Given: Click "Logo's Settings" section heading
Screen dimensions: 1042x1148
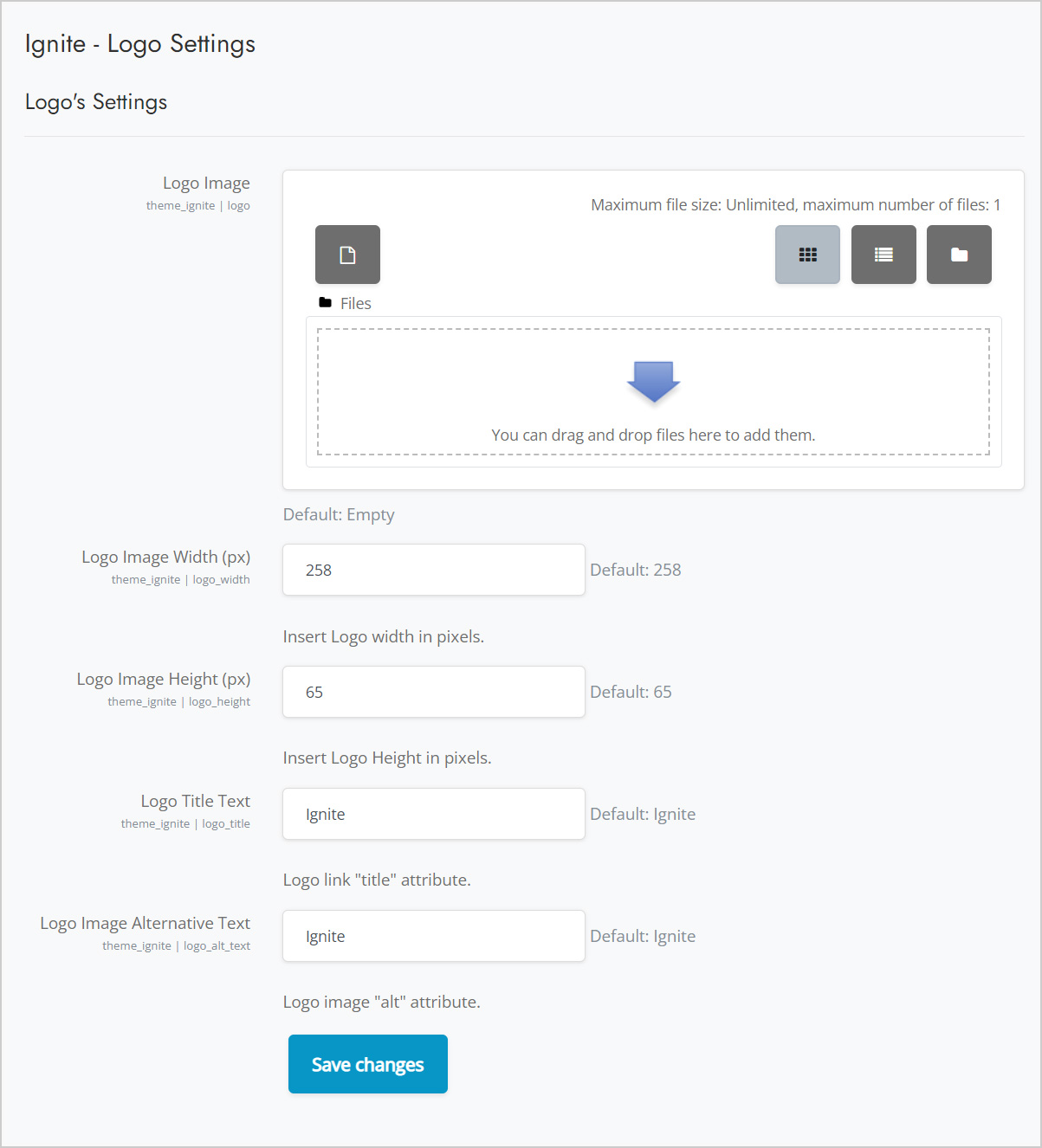Looking at the screenshot, I should [x=96, y=102].
